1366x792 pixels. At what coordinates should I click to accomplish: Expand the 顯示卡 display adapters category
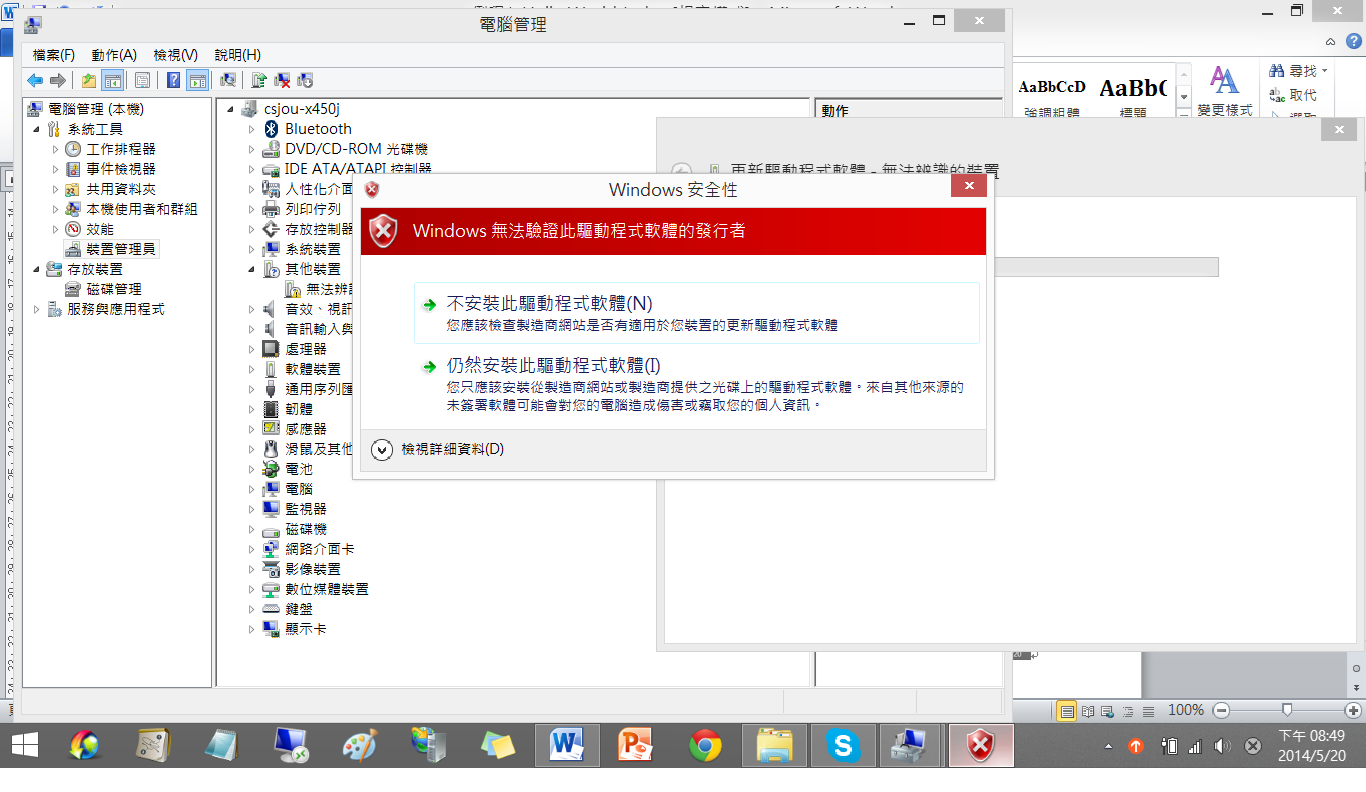tap(252, 629)
